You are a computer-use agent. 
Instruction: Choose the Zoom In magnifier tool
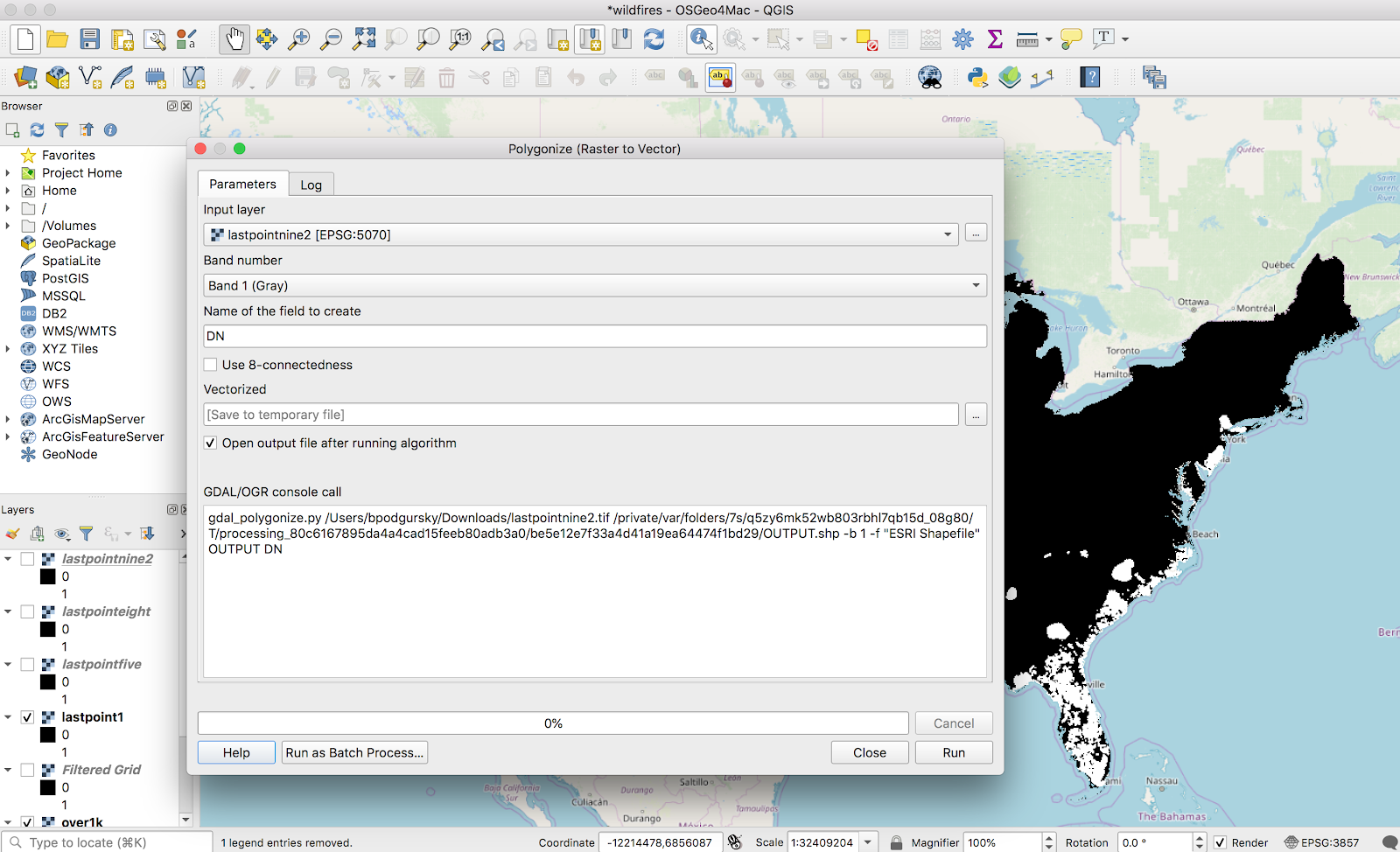(299, 39)
